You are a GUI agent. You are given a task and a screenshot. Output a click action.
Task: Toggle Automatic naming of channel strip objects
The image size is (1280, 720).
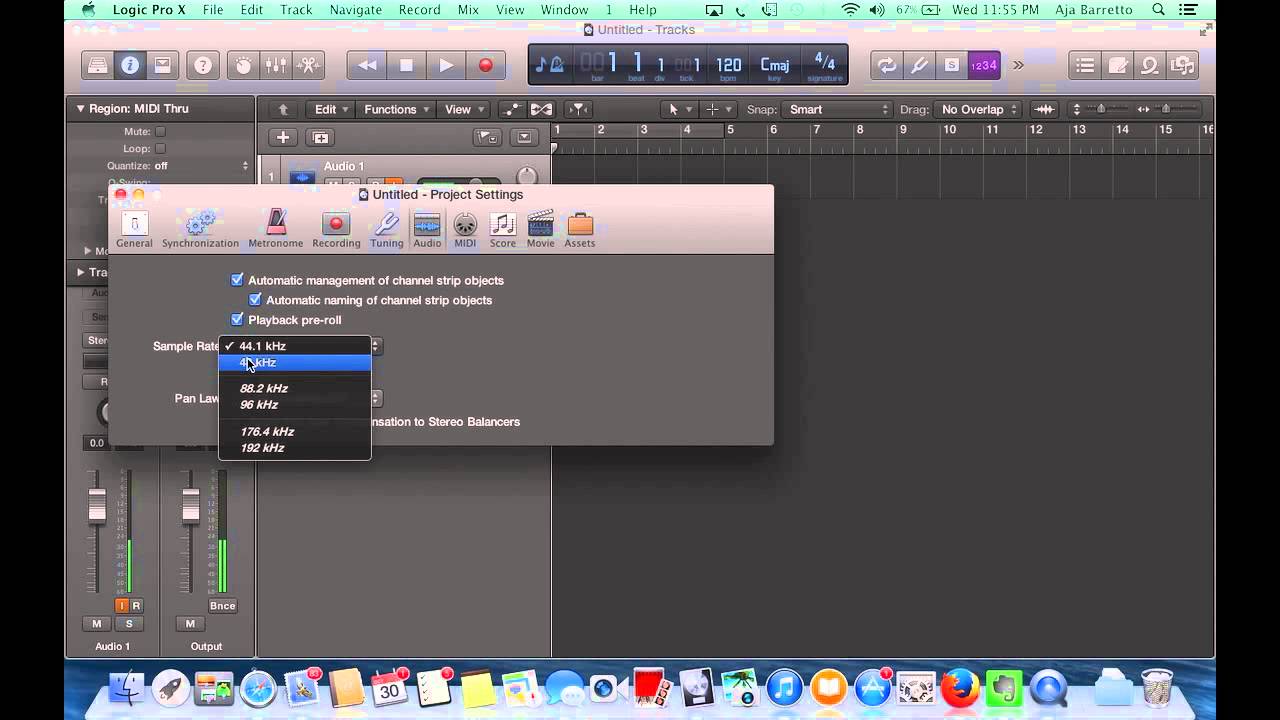(x=255, y=300)
